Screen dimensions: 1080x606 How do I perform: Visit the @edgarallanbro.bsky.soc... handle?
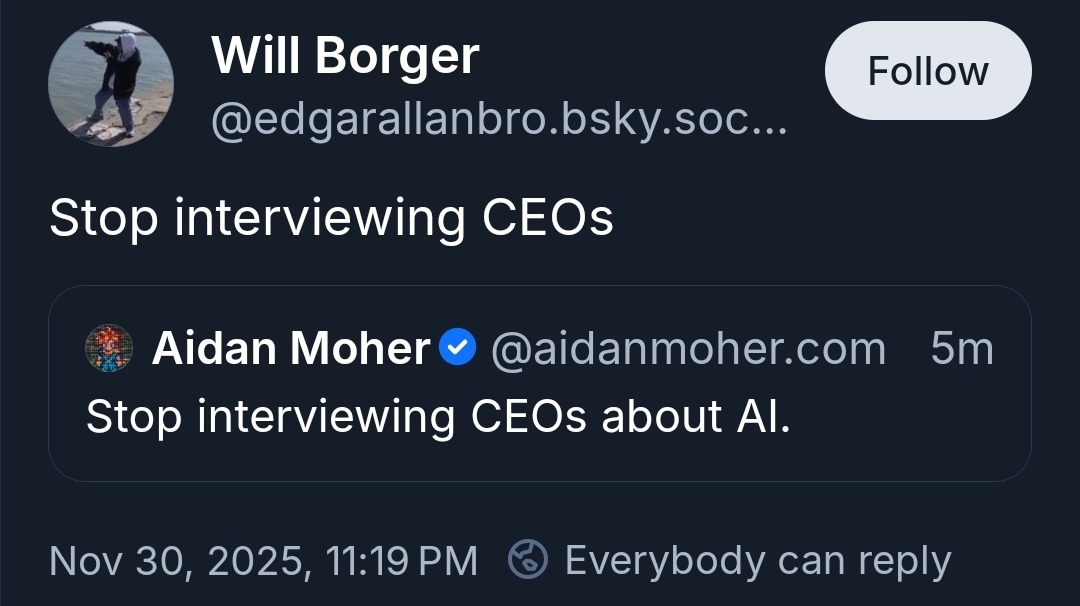[480, 122]
